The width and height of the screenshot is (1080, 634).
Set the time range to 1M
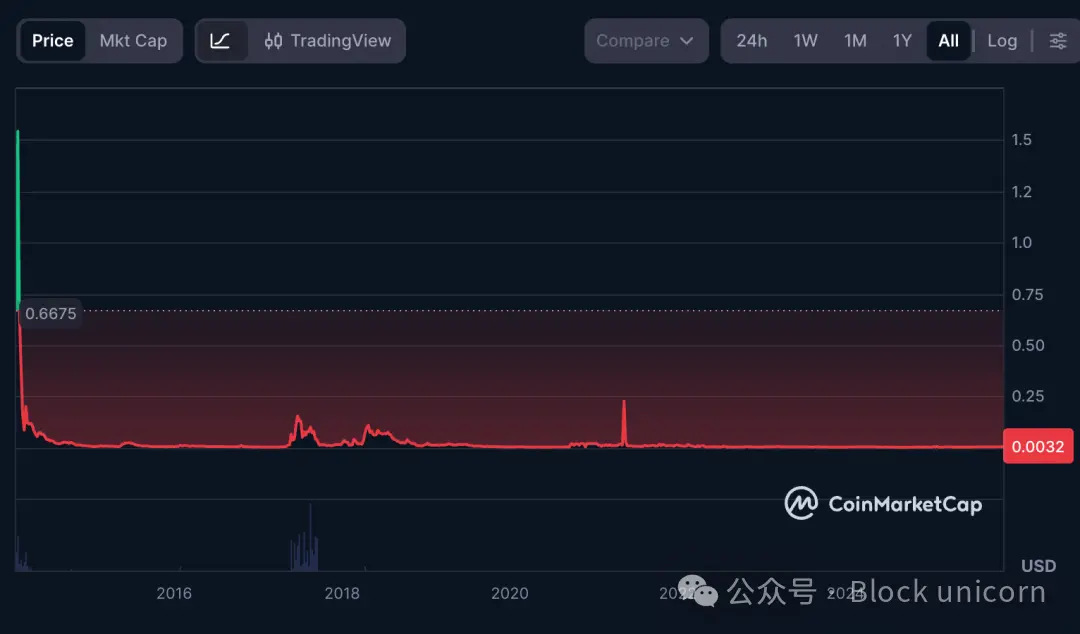click(x=855, y=41)
